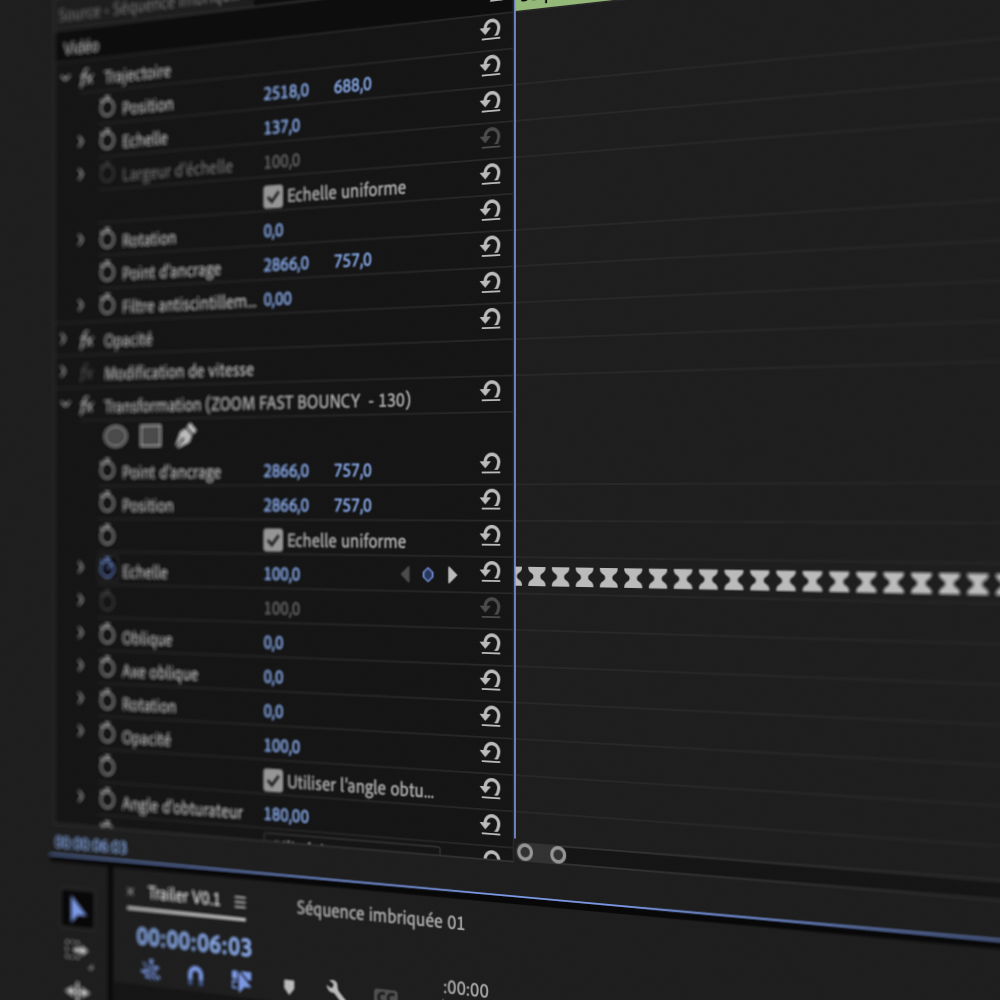Click the Selection arrow tool
1000x1000 pixels.
[x=77, y=909]
